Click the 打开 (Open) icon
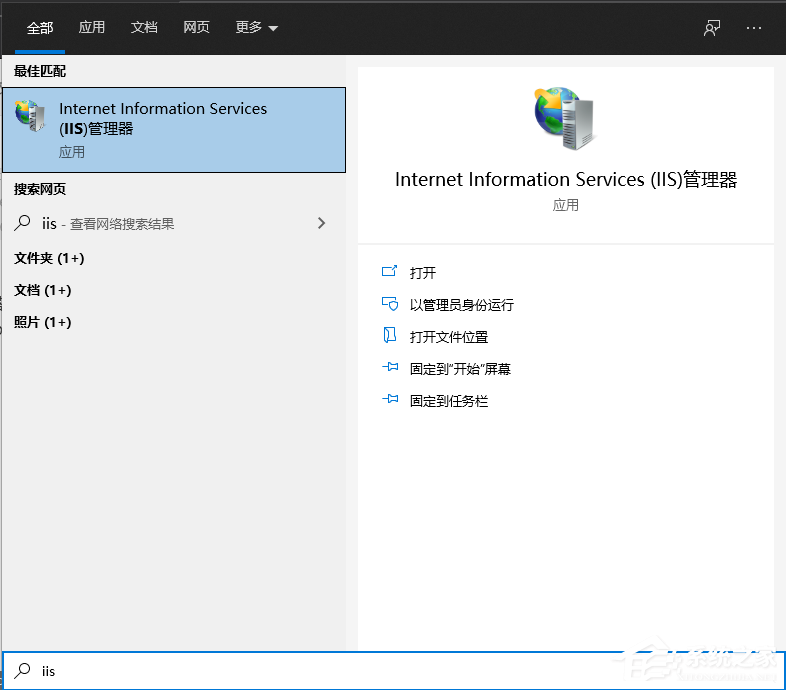 390,273
